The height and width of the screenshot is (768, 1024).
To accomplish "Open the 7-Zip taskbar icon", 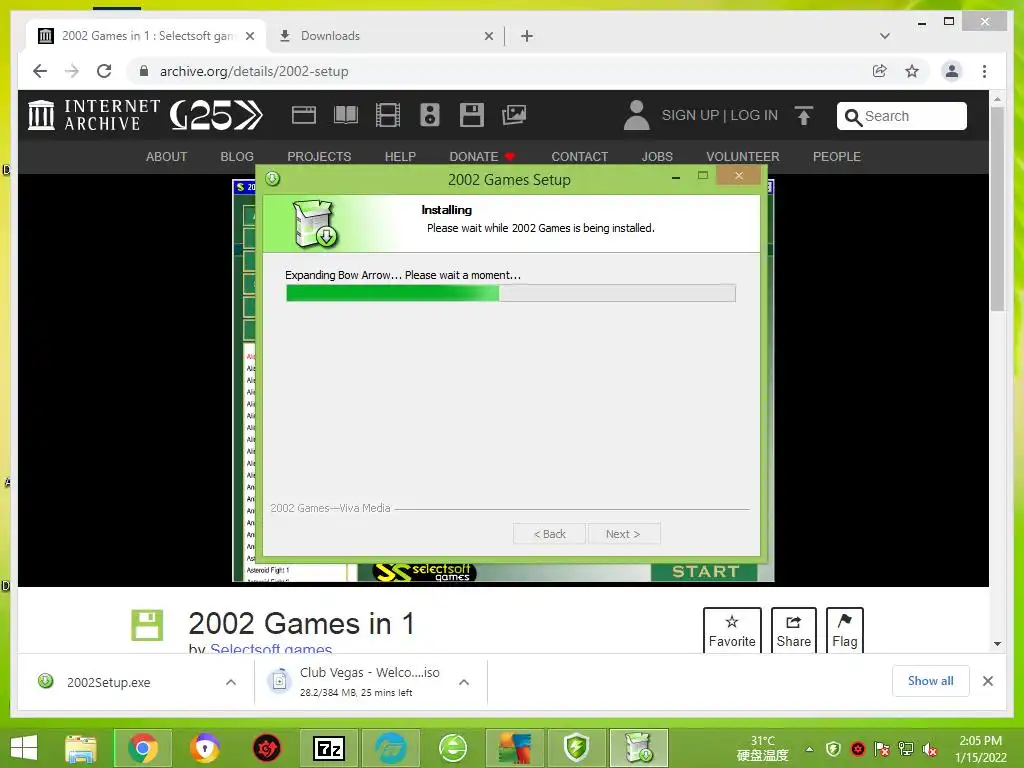I will click(x=328, y=748).
